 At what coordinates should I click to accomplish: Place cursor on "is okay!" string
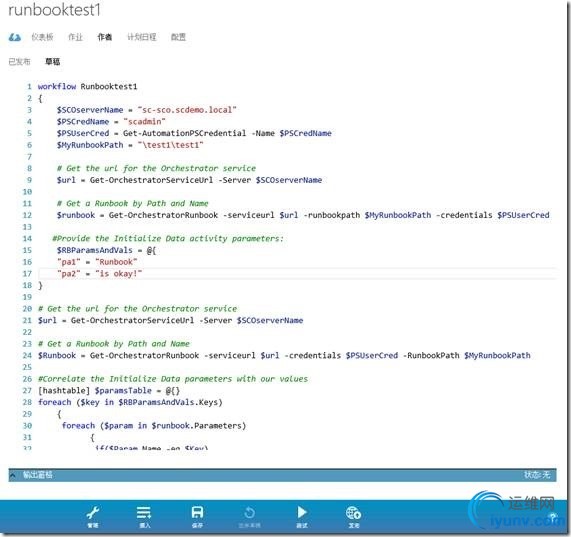118,273
